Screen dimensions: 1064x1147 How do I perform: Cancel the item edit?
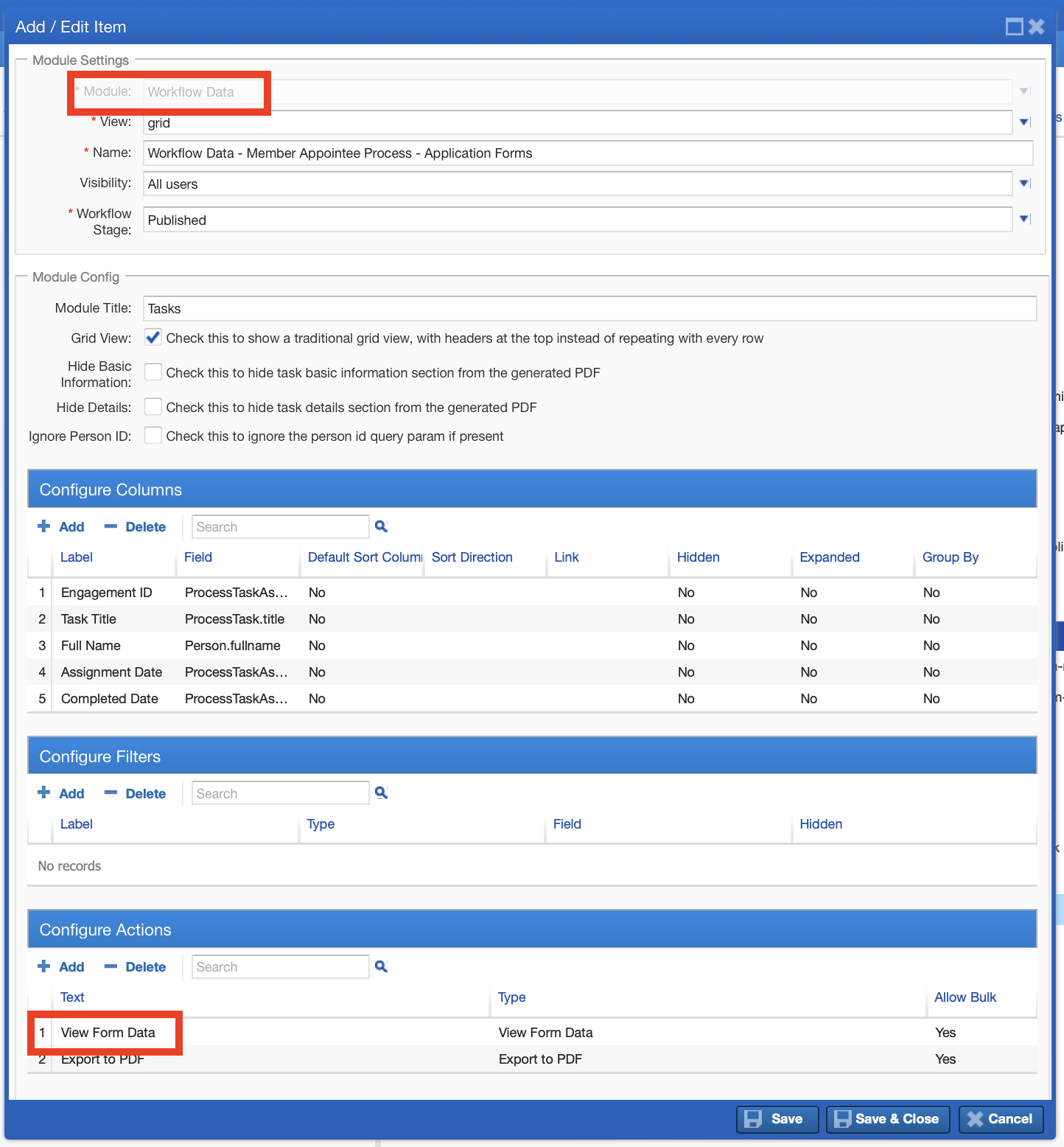tap(1001, 1119)
